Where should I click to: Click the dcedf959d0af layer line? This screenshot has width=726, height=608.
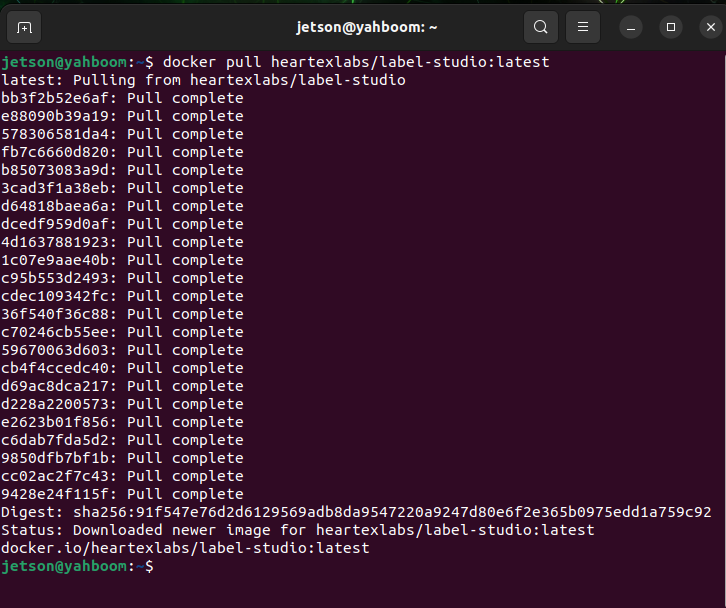click(x=122, y=224)
